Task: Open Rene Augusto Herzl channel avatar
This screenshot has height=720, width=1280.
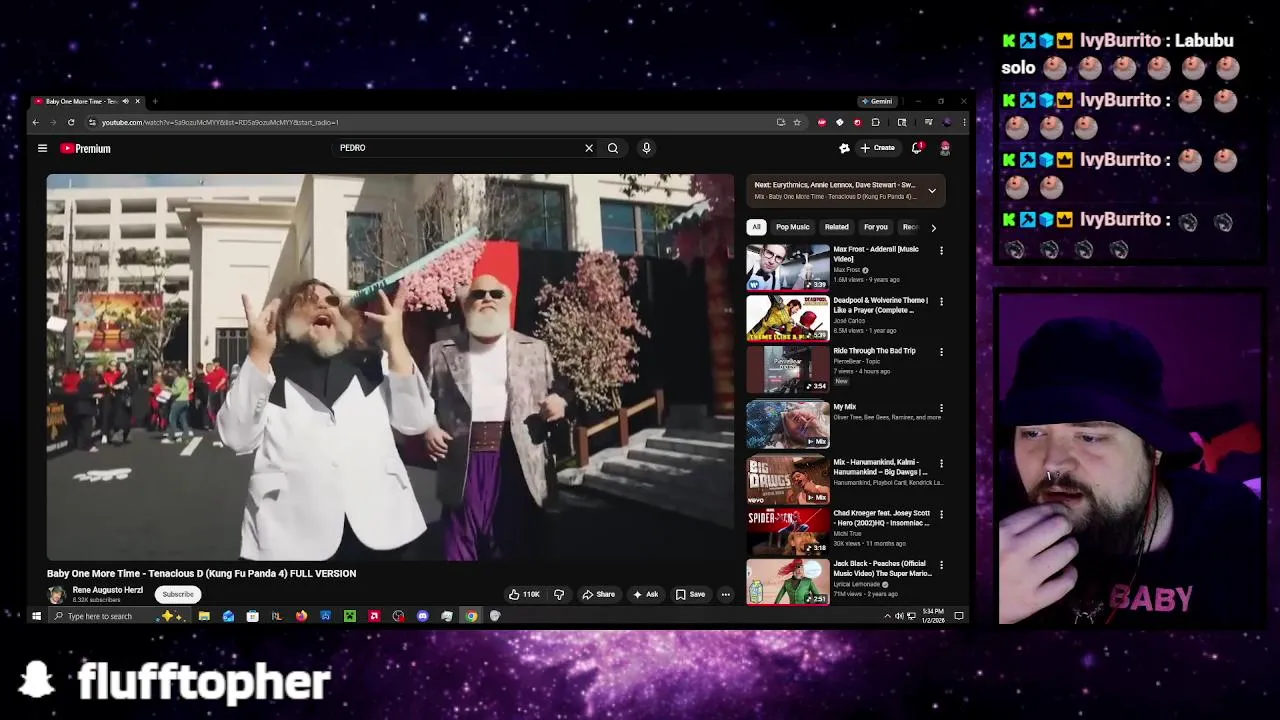Action: 57,594
